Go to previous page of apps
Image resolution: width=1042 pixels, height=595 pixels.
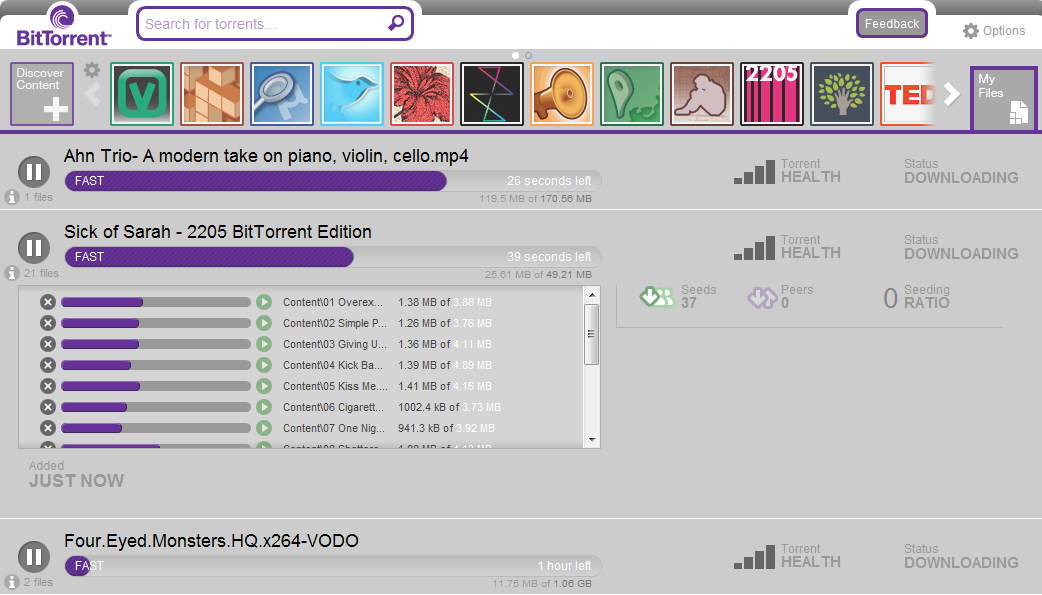point(93,94)
